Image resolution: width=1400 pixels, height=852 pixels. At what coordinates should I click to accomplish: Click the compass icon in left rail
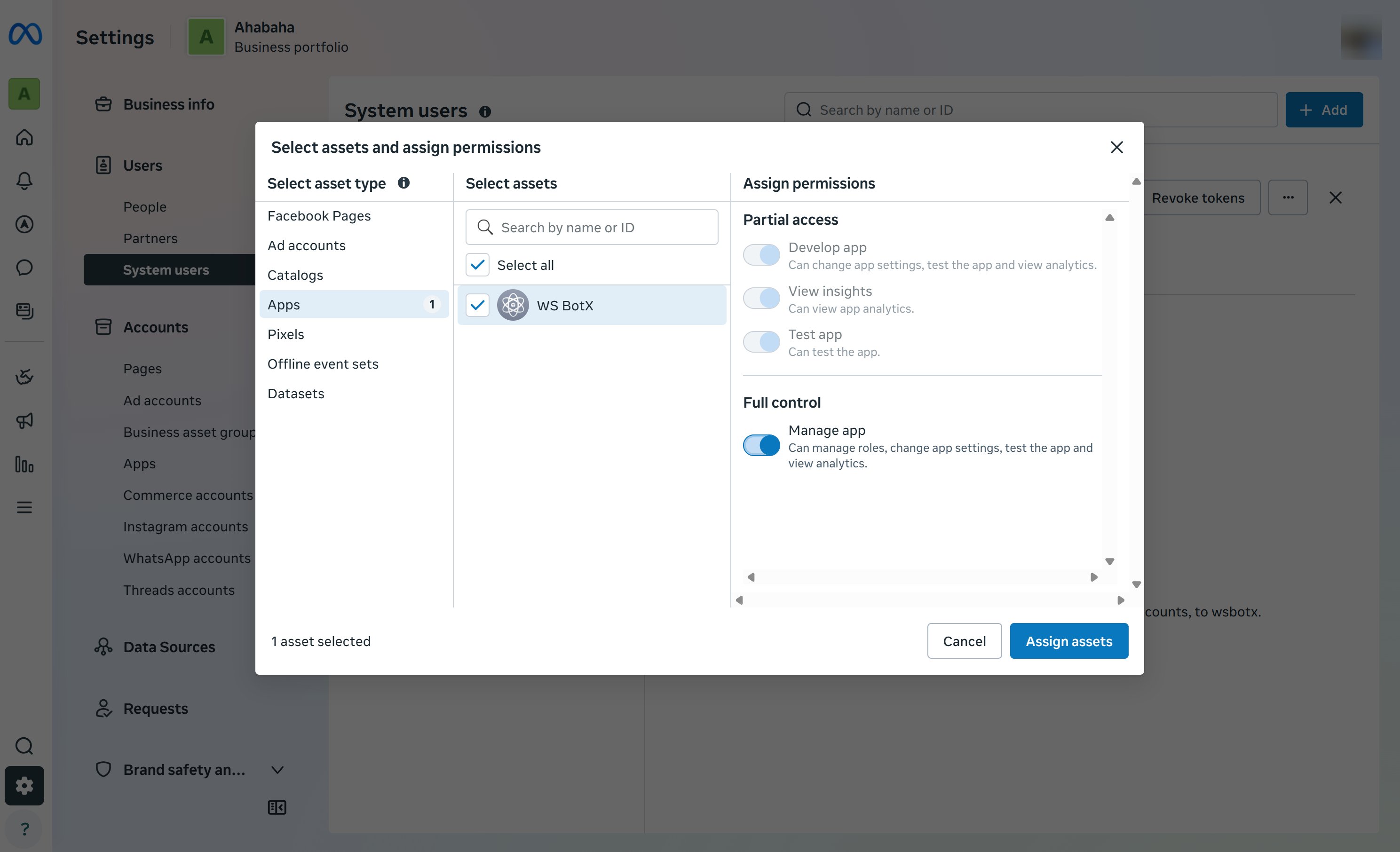point(24,224)
